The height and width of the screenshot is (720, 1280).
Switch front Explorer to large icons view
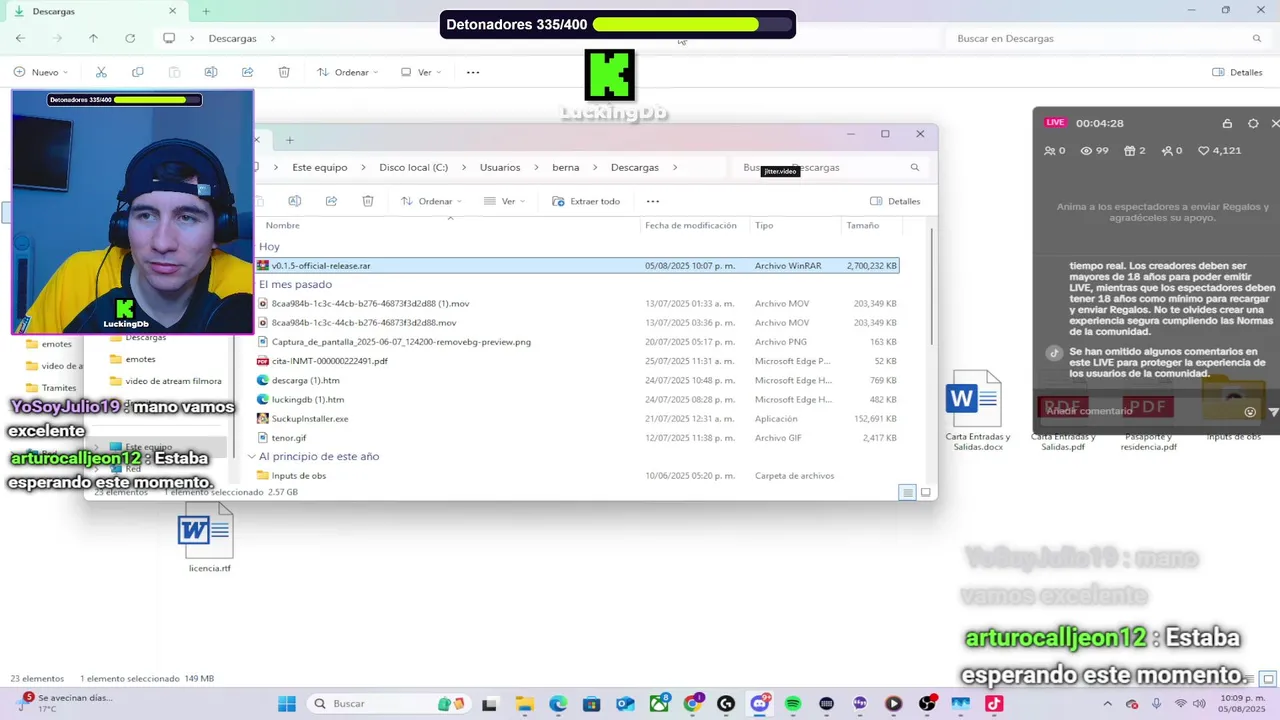tap(926, 492)
